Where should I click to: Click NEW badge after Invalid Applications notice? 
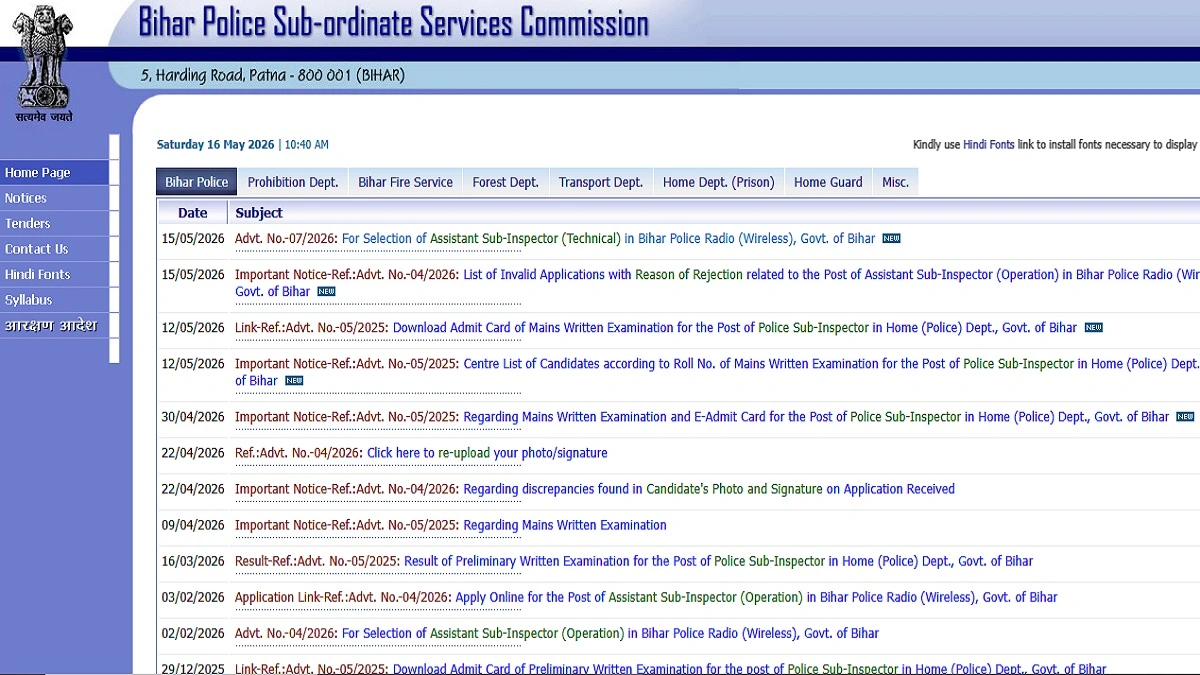[326, 292]
